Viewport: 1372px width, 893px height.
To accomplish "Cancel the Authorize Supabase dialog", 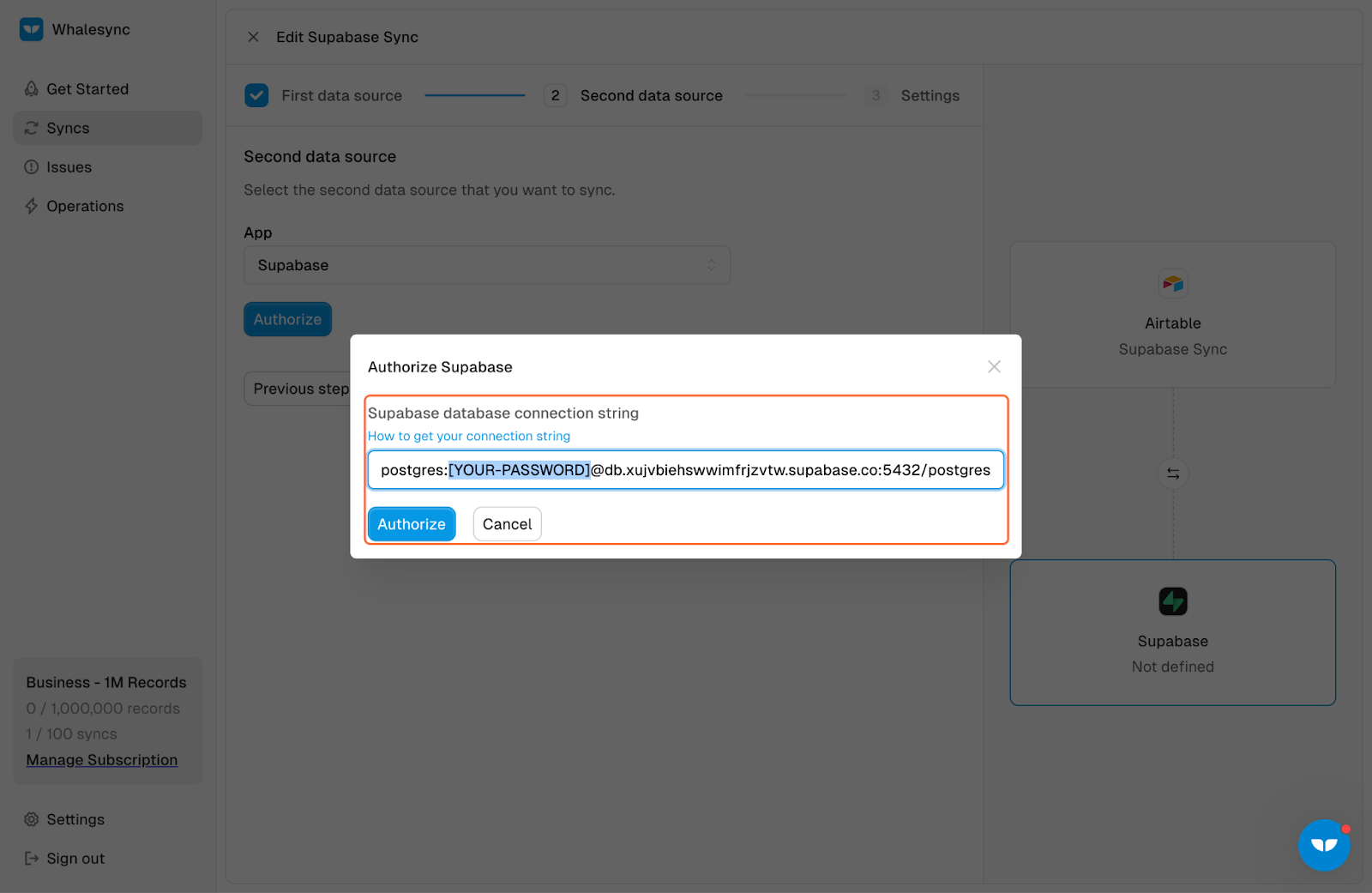I will coord(508,524).
